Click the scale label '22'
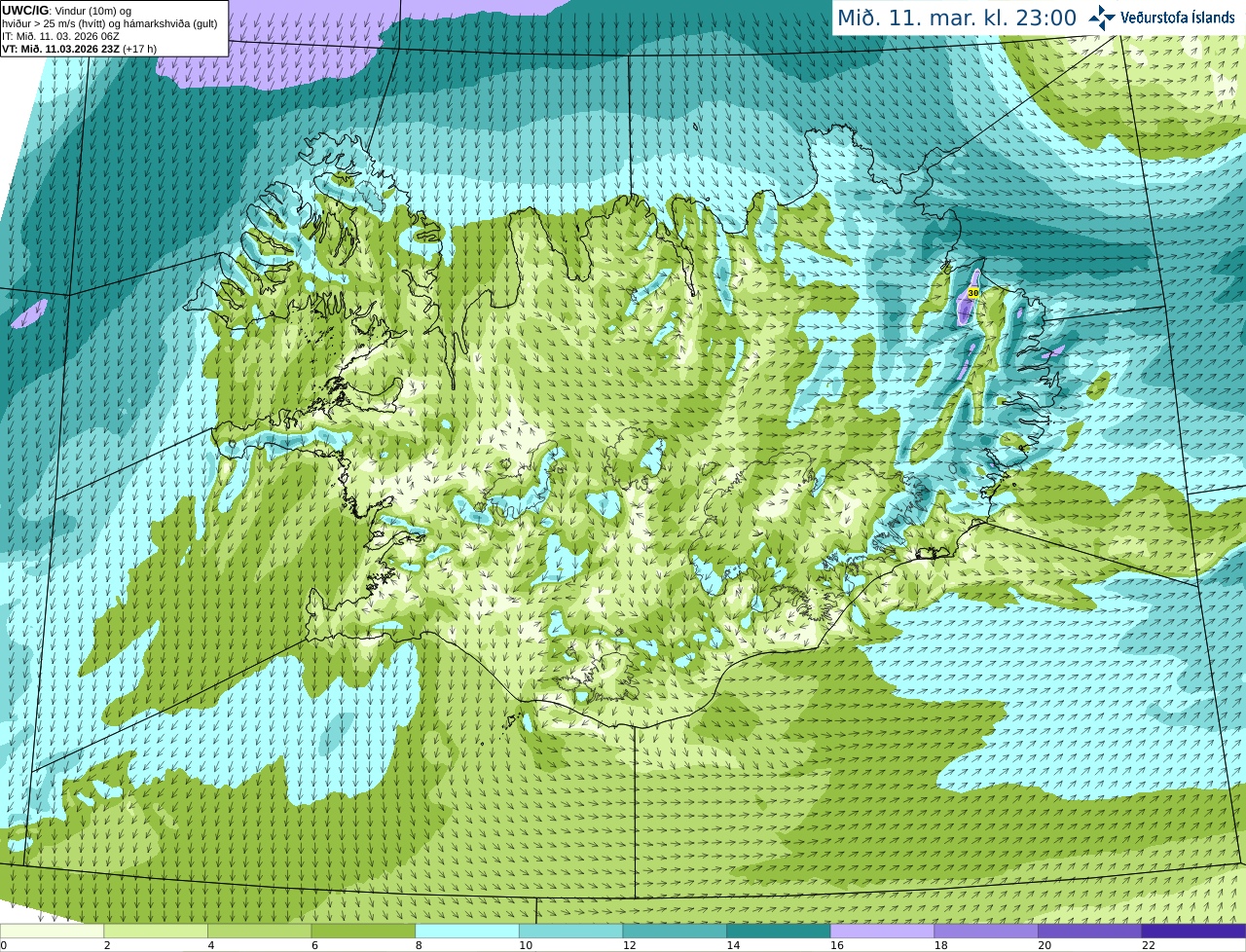Image resolution: width=1246 pixels, height=952 pixels. tap(1149, 945)
